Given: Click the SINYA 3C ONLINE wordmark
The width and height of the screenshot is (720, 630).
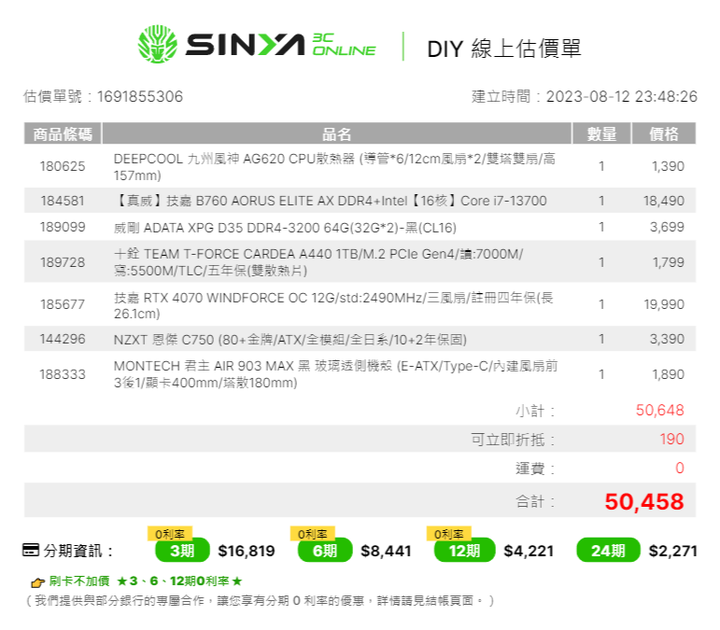Looking at the screenshot, I should pos(281,45).
